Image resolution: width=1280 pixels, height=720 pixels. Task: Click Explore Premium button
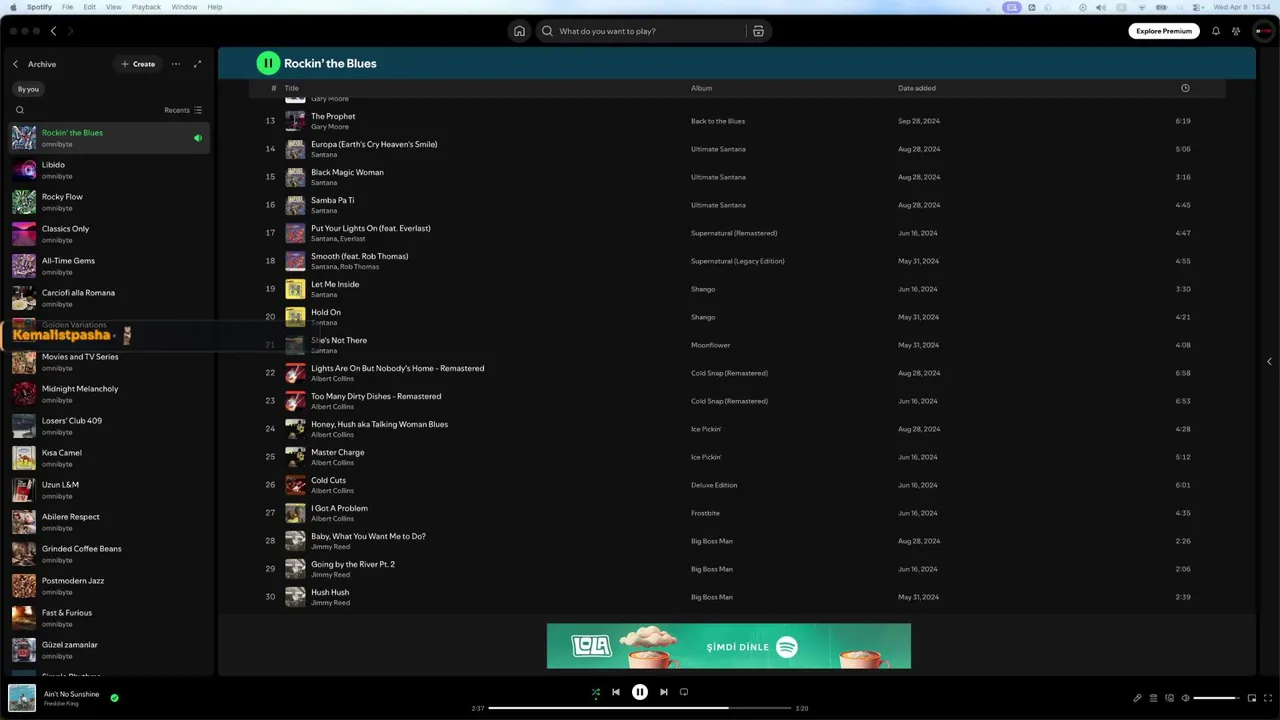point(1164,31)
